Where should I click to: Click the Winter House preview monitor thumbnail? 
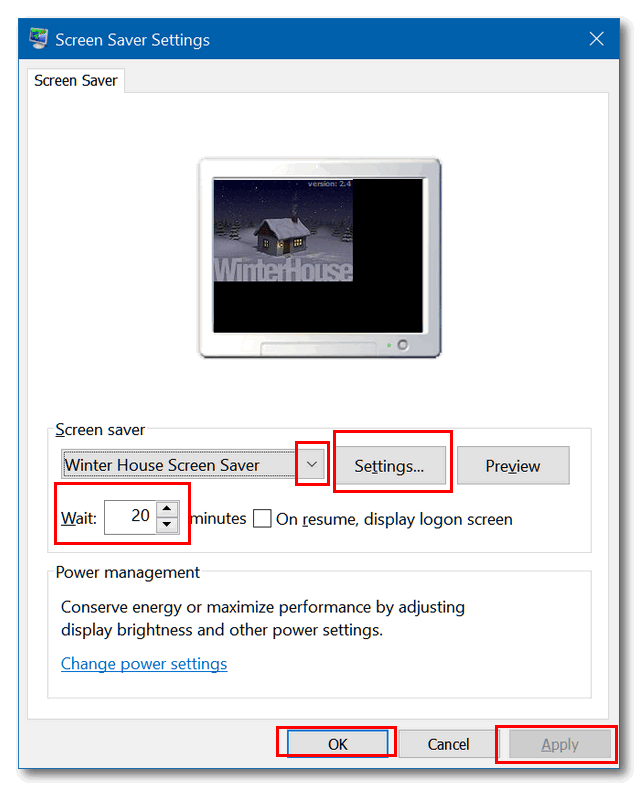tap(320, 258)
